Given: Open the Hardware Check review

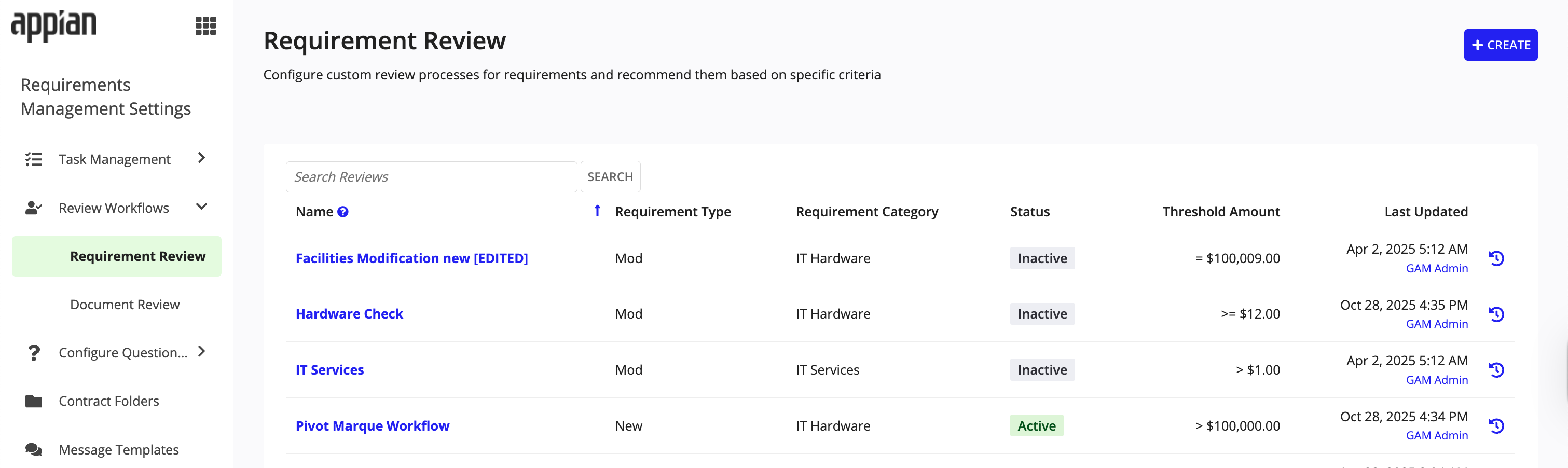Looking at the screenshot, I should point(349,314).
